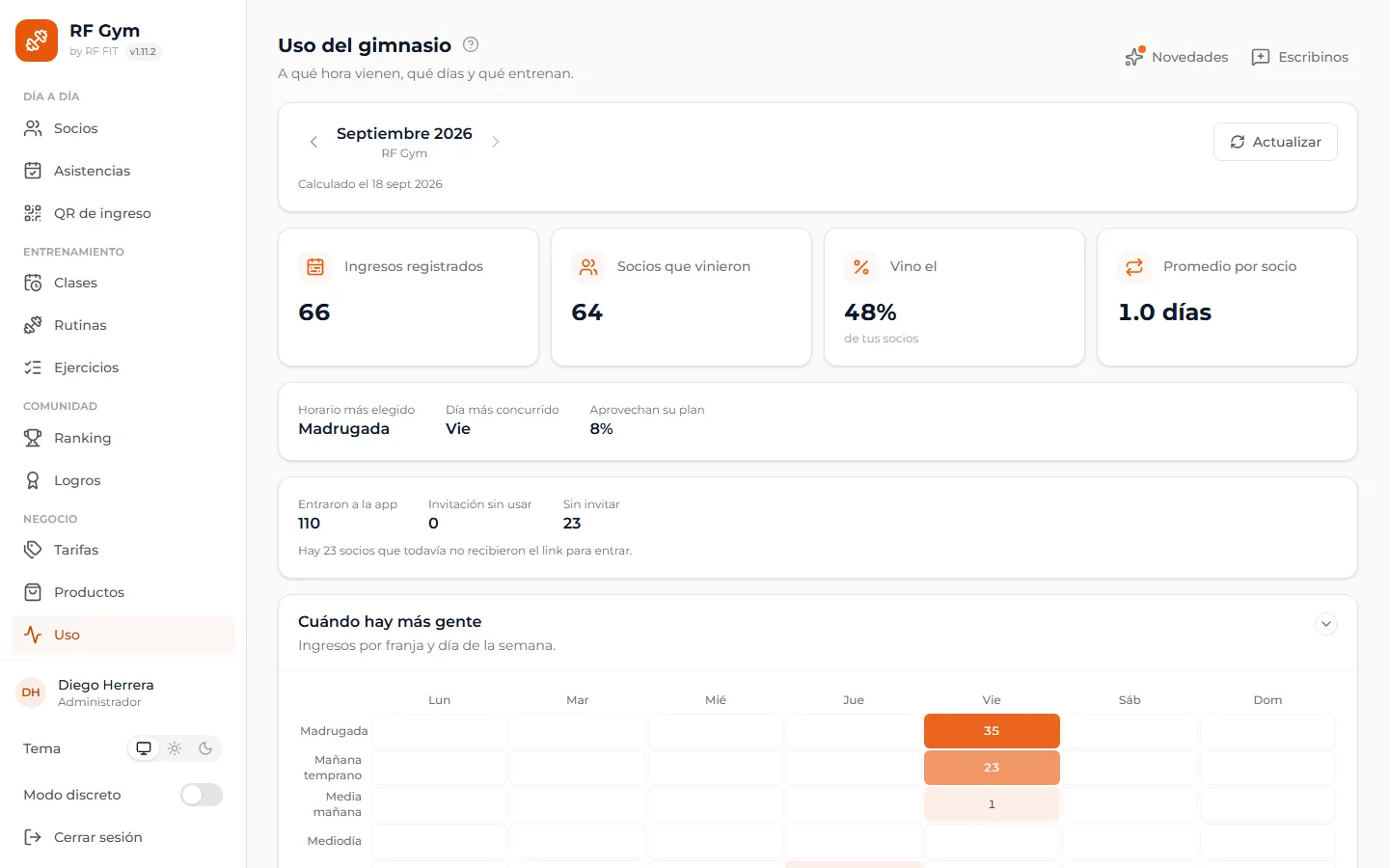Click the checklist icon next to Ejercicios

tap(33, 367)
